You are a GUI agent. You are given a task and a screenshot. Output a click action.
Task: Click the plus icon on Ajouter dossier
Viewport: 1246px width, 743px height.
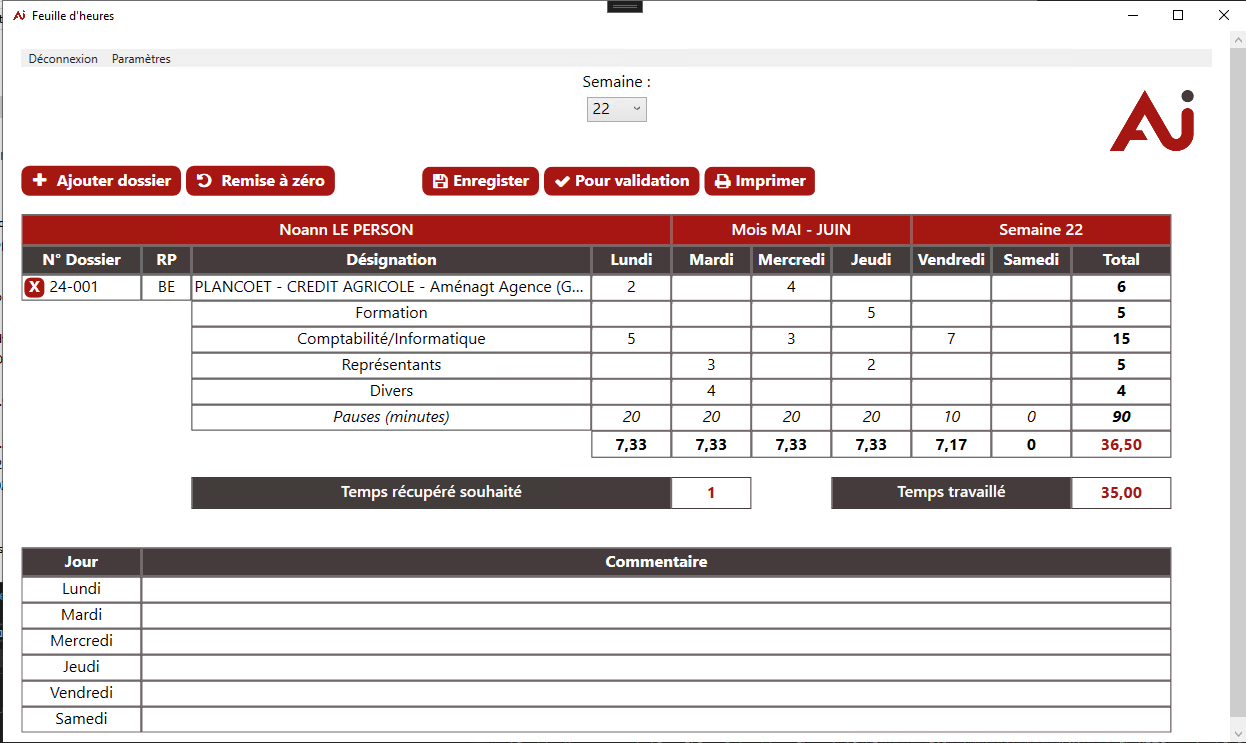tap(40, 181)
